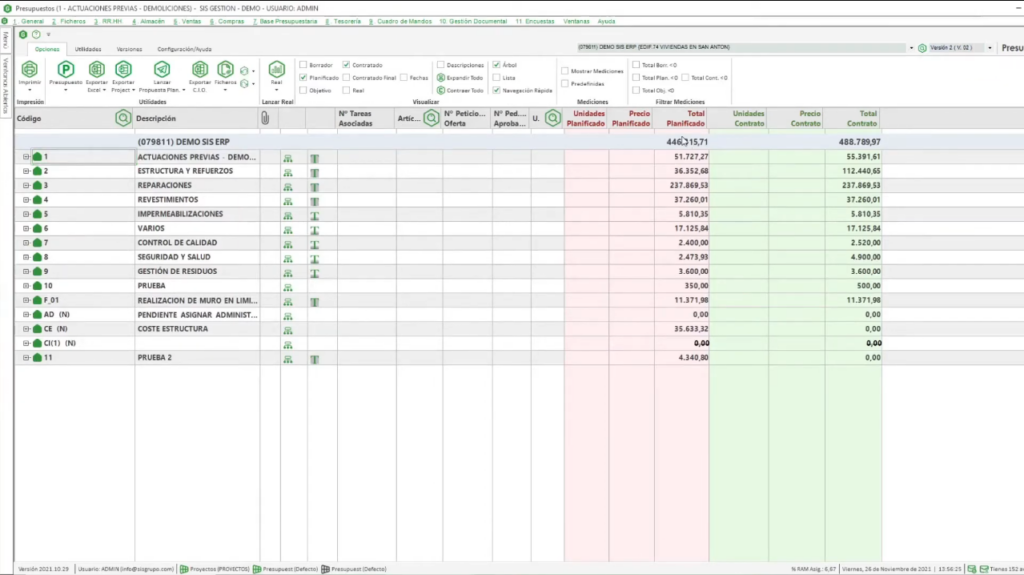Click the paperclip attachment column icon
The width and height of the screenshot is (1024, 575).
pos(264,118)
